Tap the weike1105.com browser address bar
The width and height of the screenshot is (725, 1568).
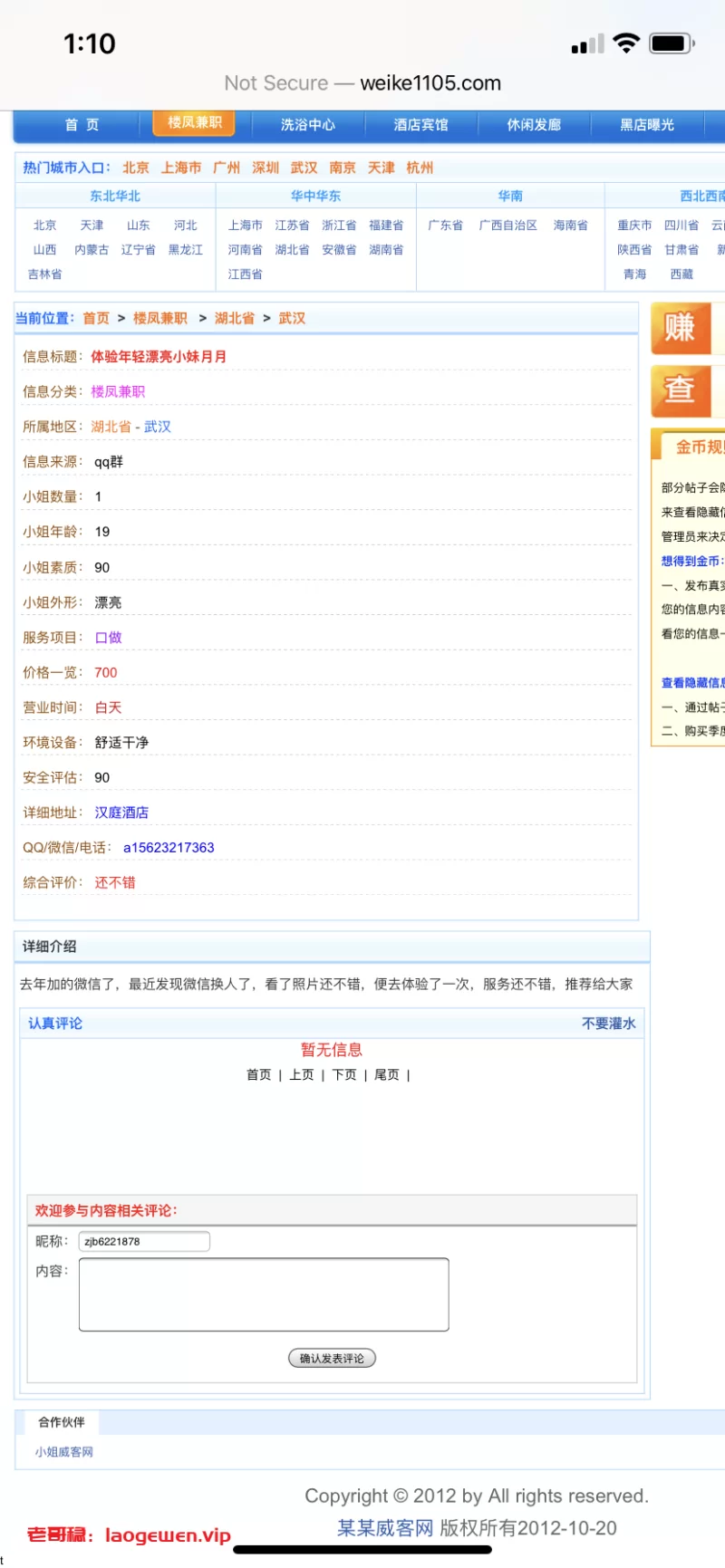click(362, 83)
